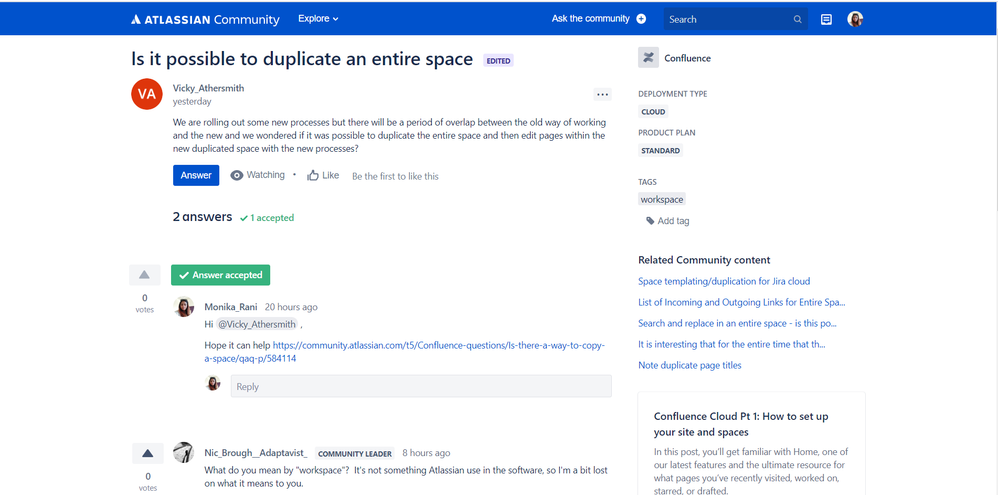Click the VA author avatar
The height and width of the screenshot is (495, 998).
point(146,94)
